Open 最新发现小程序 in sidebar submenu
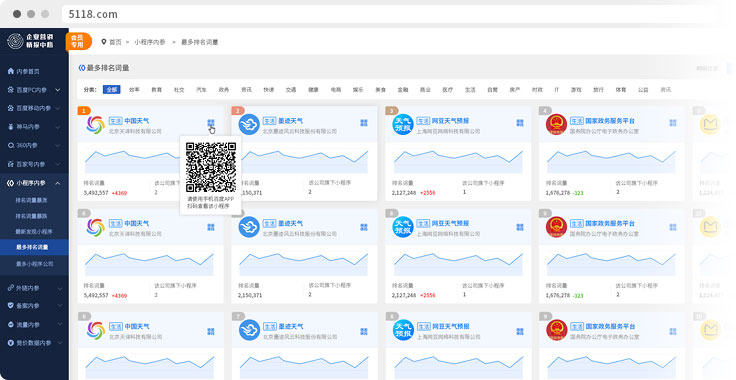This screenshot has height=380, width=736. tap(34, 232)
